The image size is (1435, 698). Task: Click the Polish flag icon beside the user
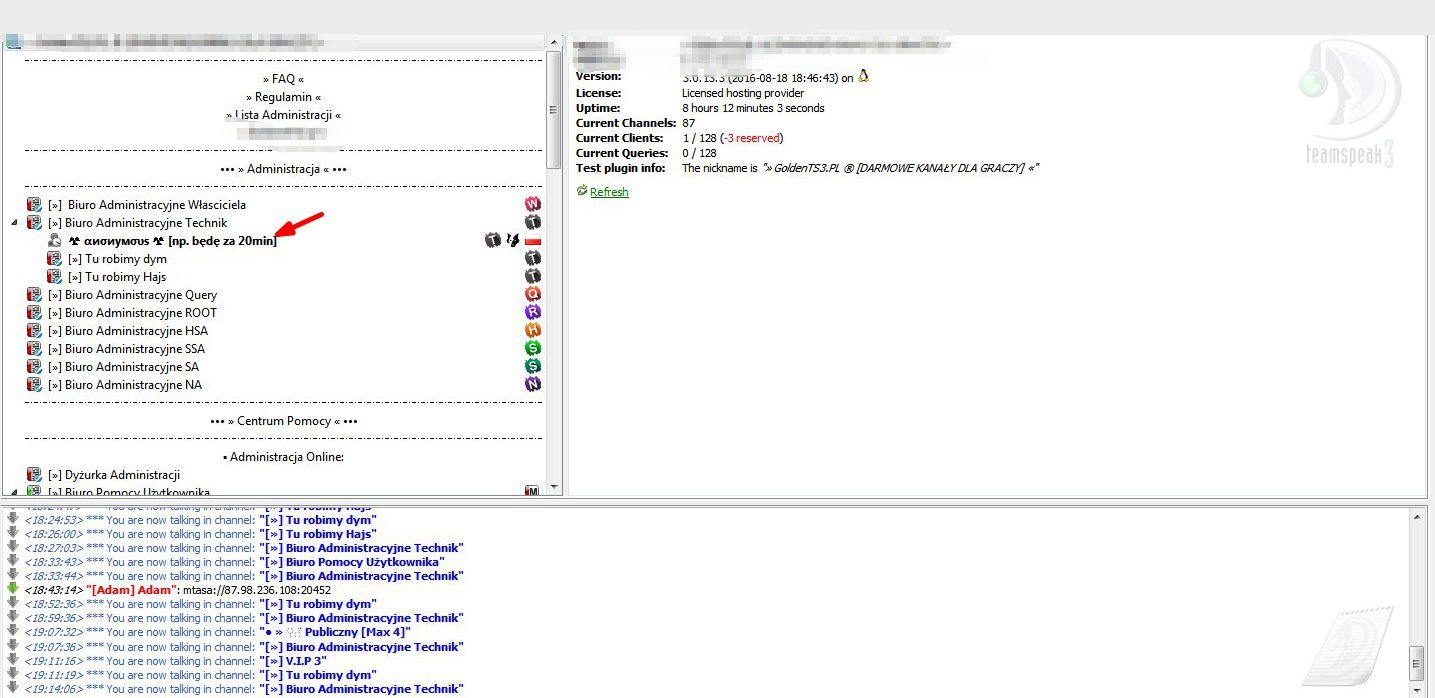click(x=533, y=241)
